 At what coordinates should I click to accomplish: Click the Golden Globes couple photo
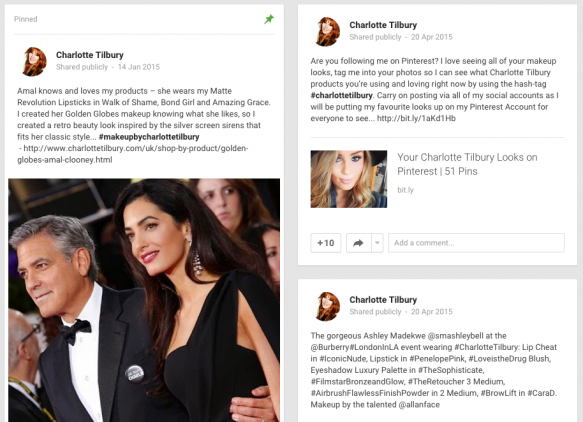(x=144, y=300)
